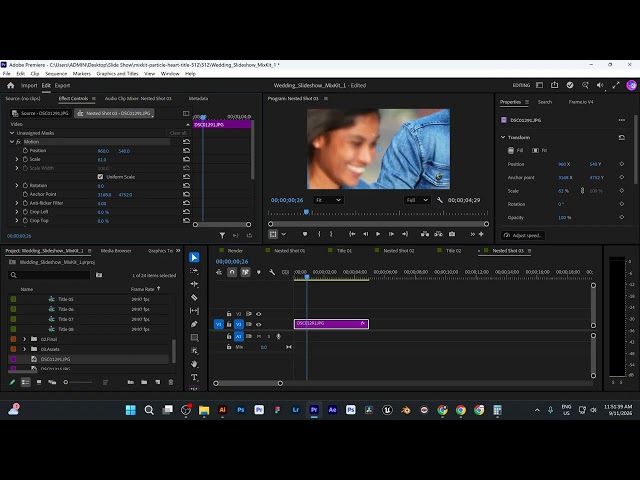The height and width of the screenshot is (480, 640).
Task: Select the Hand tool
Action: tap(194, 364)
